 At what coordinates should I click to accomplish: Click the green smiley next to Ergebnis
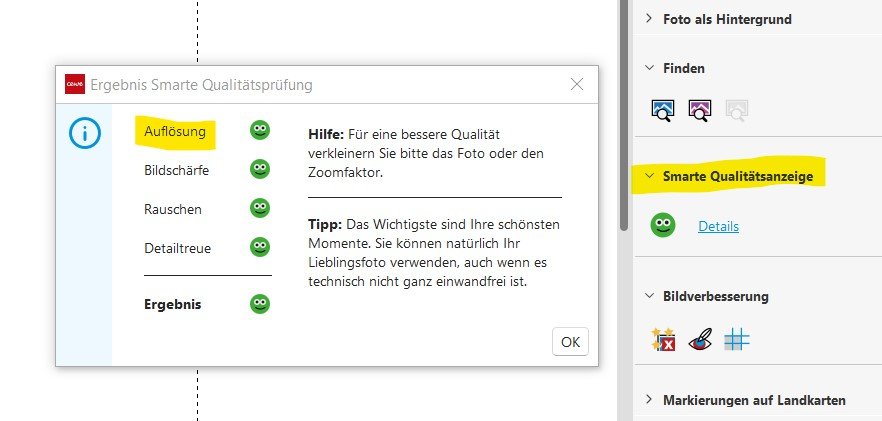(x=260, y=304)
